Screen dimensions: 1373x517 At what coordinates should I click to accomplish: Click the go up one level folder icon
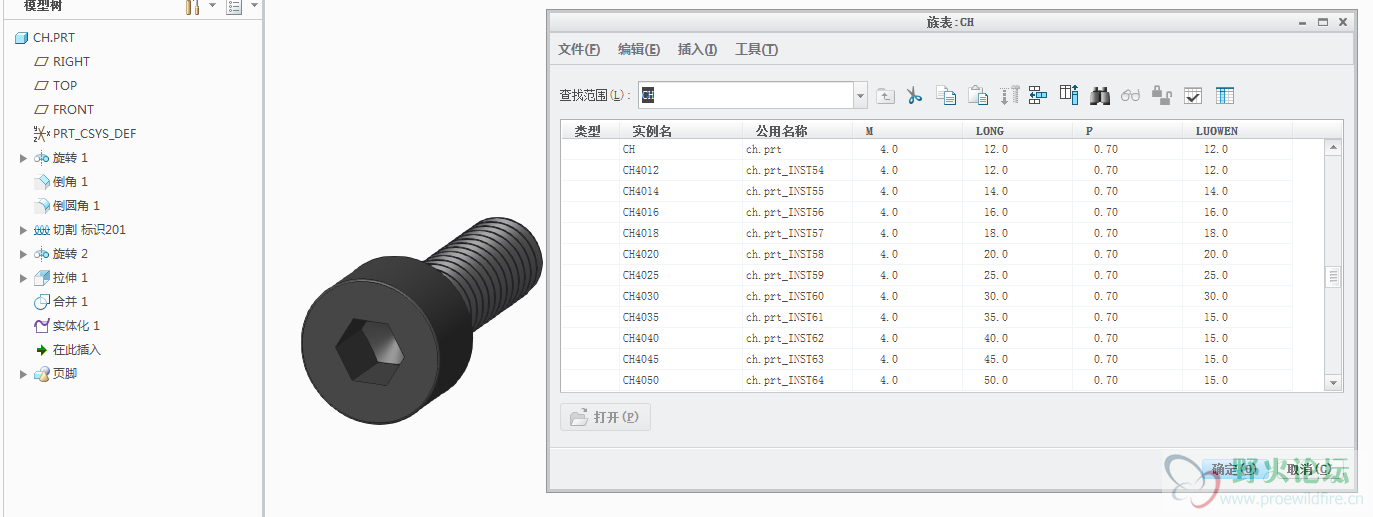coord(885,95)
